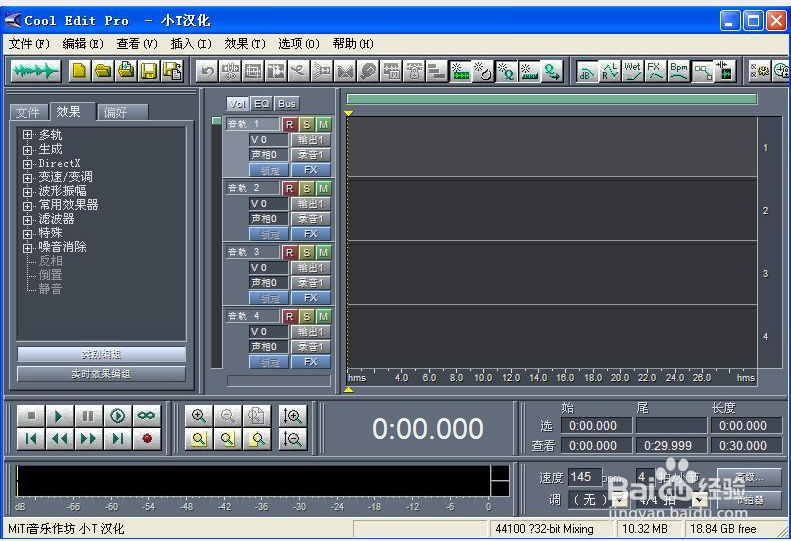
Task: Enable loop playback infinity button
Action: click(x=147, y=416)
